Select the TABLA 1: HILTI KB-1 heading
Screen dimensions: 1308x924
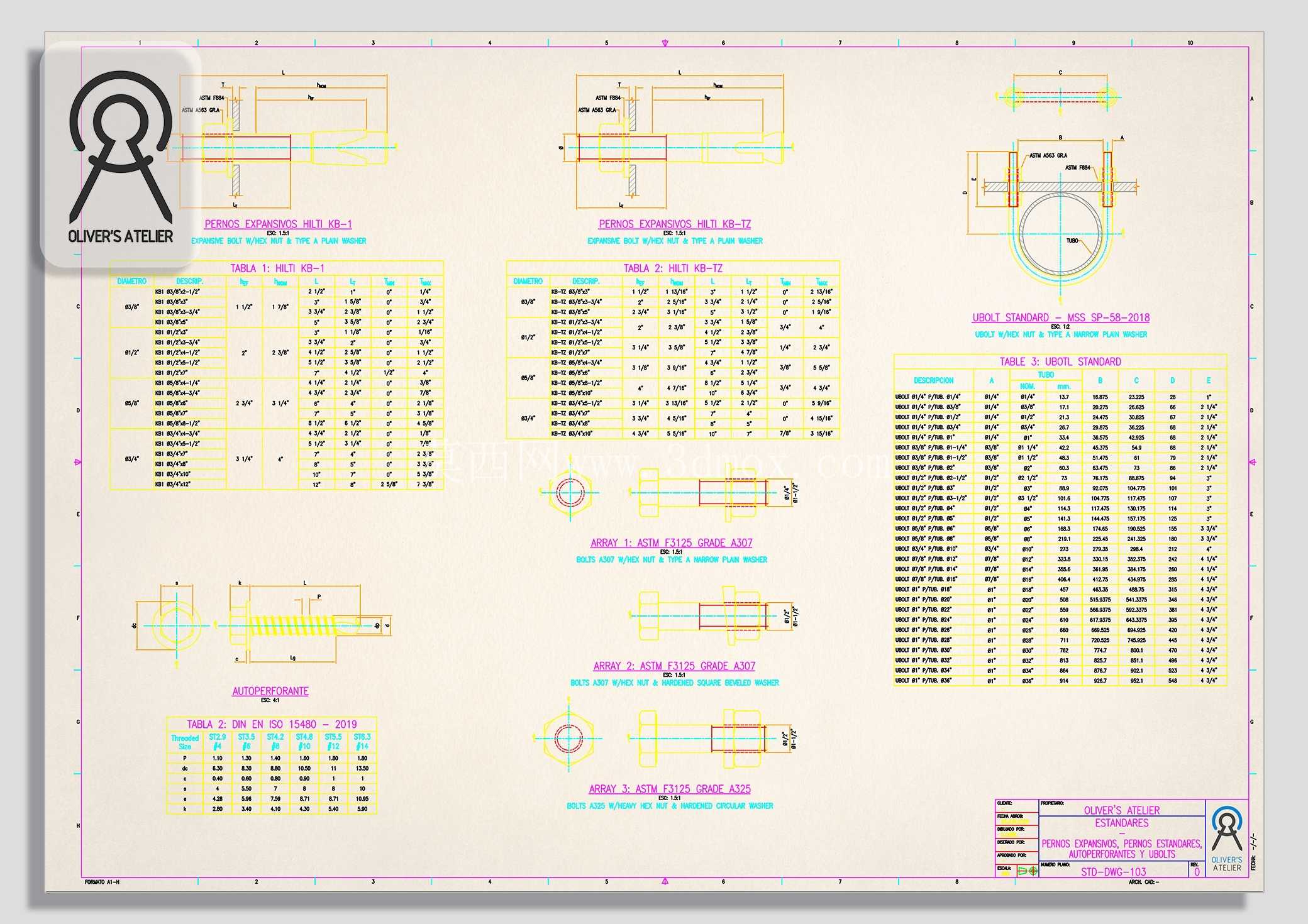click(277, 268)
